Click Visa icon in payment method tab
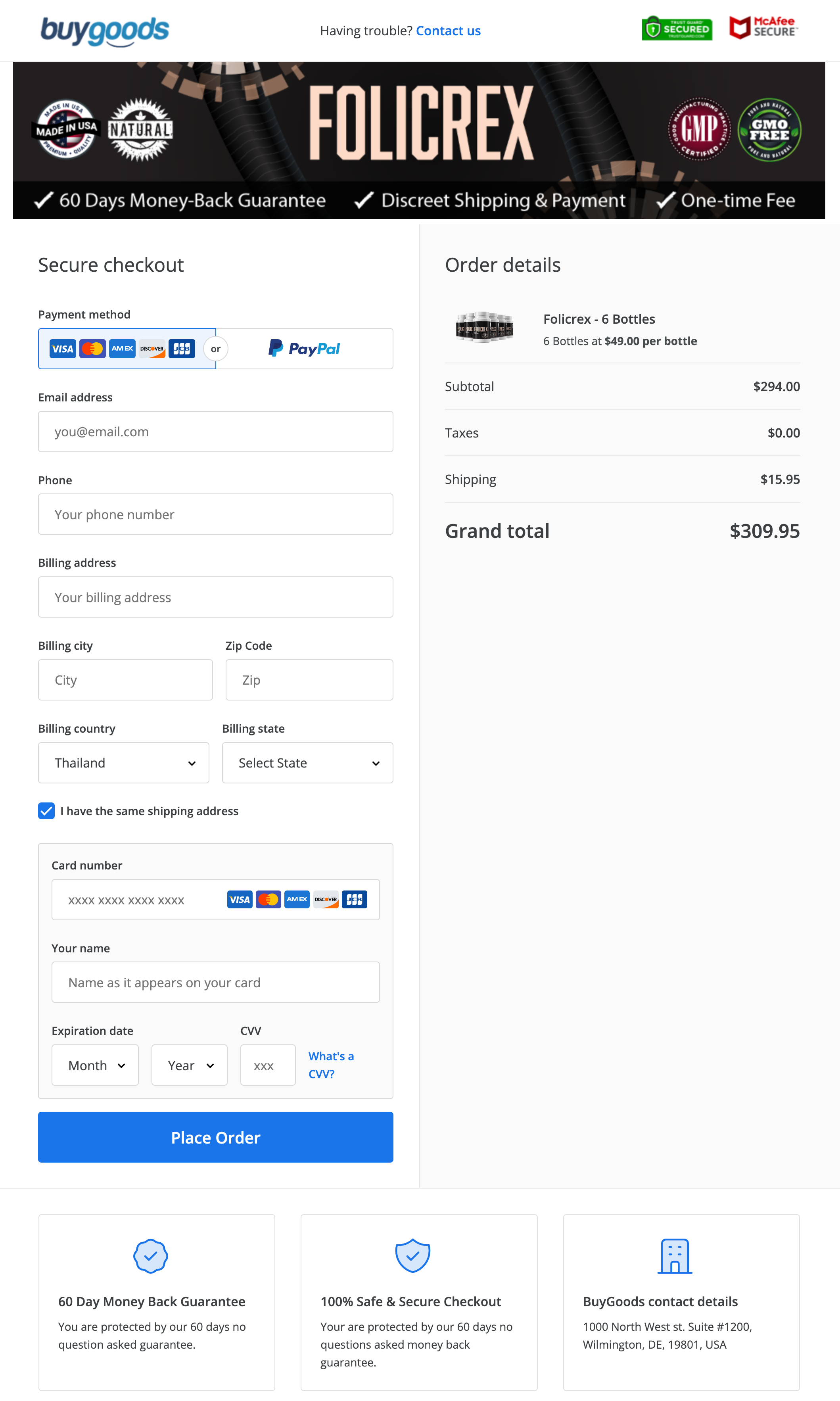 [62, 349]
